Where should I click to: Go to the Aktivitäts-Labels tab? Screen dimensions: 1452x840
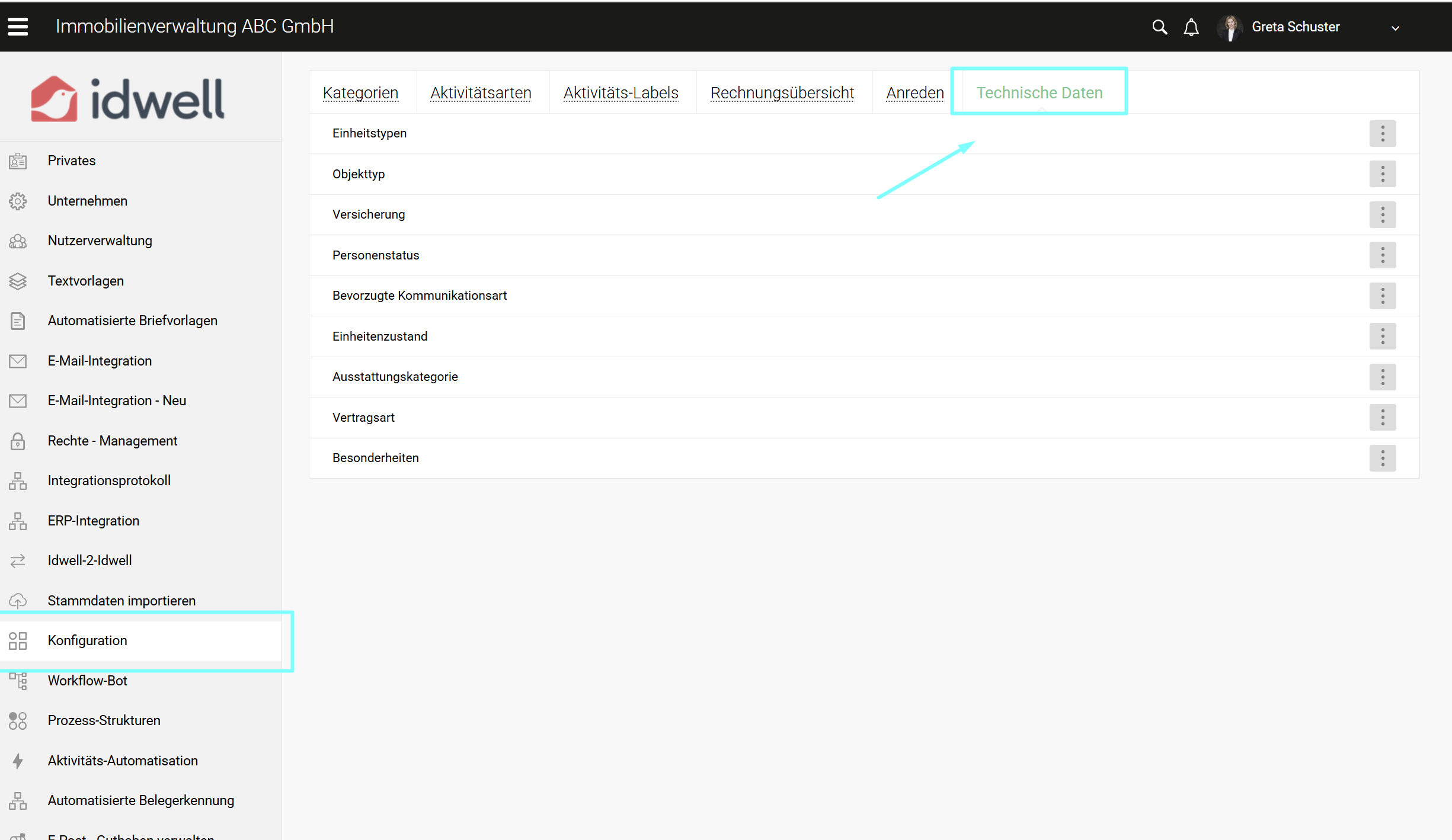(x=621, y=93)
